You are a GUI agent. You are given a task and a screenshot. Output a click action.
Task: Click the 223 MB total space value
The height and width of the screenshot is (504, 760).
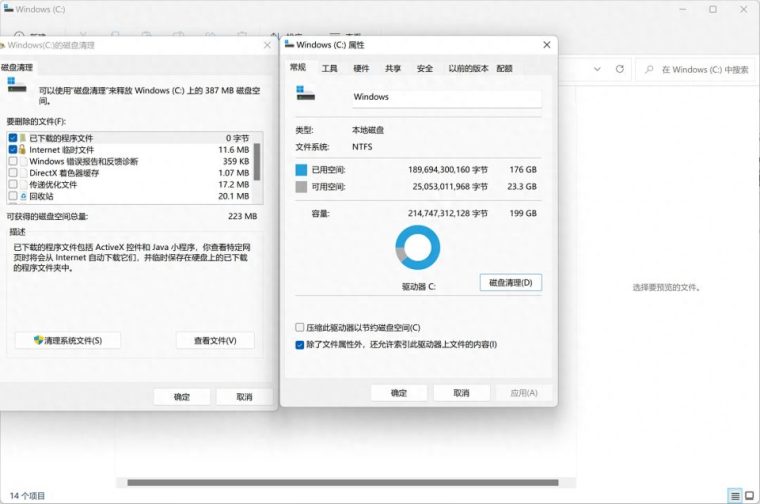point(242,216)
